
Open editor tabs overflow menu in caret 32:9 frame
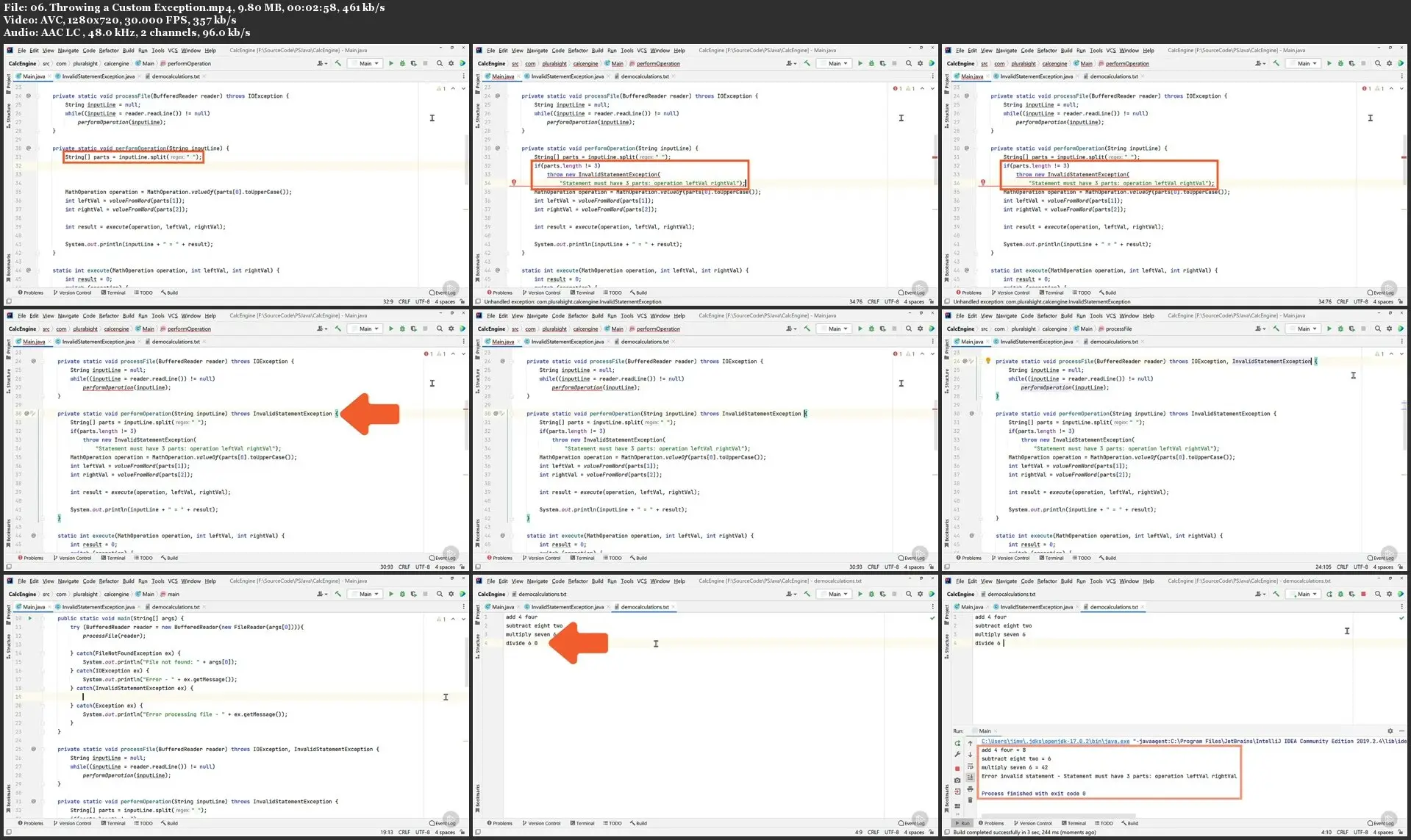point(463,76)
